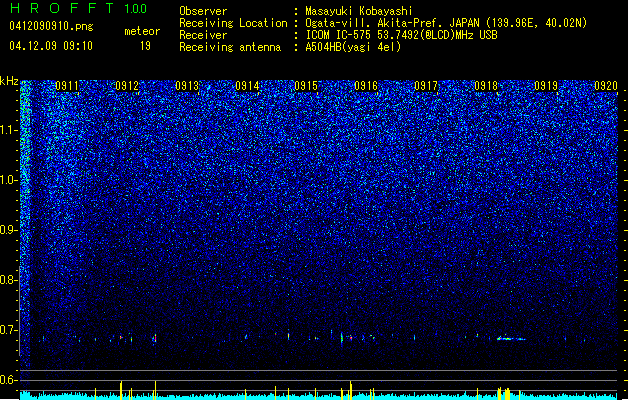This screenshot has width=629, height=400.
Task: Click the meteor label
Action: tap(142, 31)
